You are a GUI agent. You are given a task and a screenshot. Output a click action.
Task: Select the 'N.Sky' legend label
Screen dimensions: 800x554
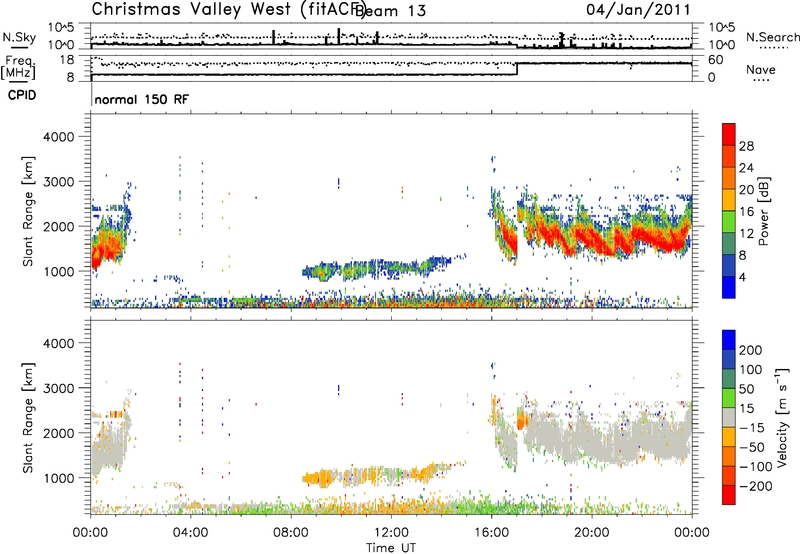[x=19, y=37]
